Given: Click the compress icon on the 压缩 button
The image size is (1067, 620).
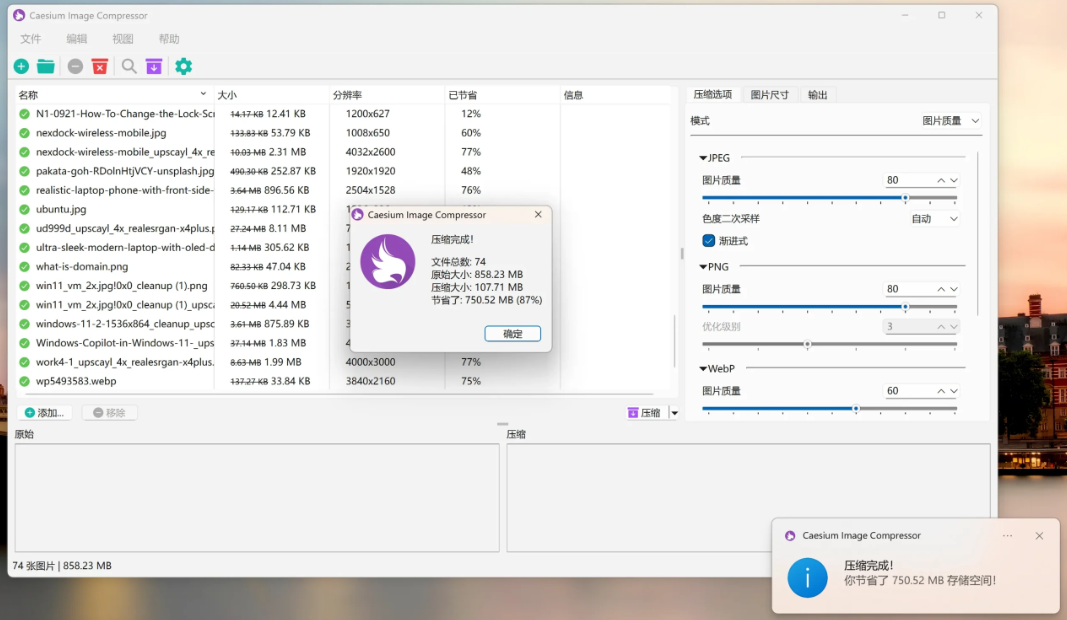Looking at the screenshot, I should (635, 412).
